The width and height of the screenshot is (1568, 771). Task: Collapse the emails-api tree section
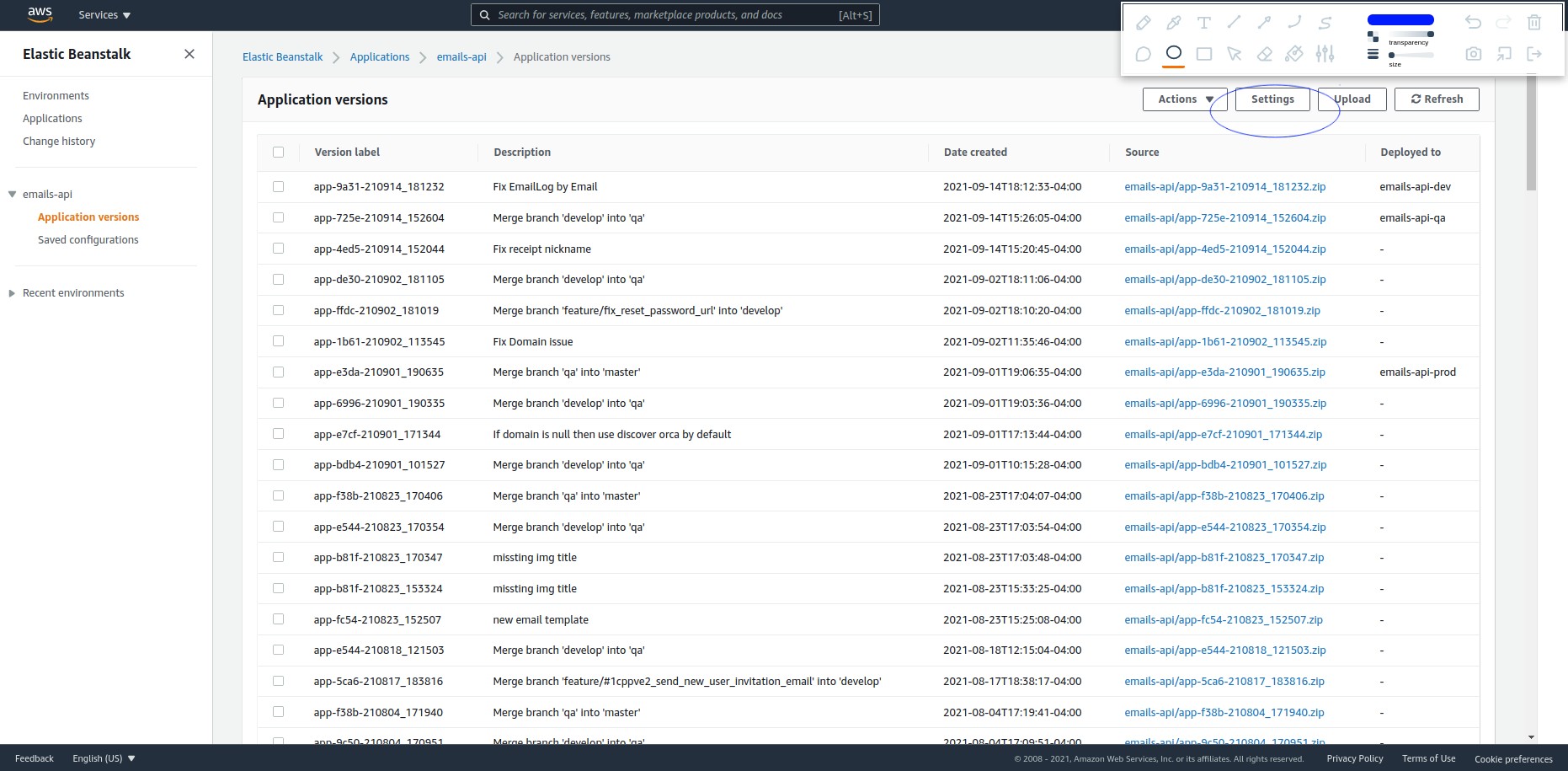(12, 195)
